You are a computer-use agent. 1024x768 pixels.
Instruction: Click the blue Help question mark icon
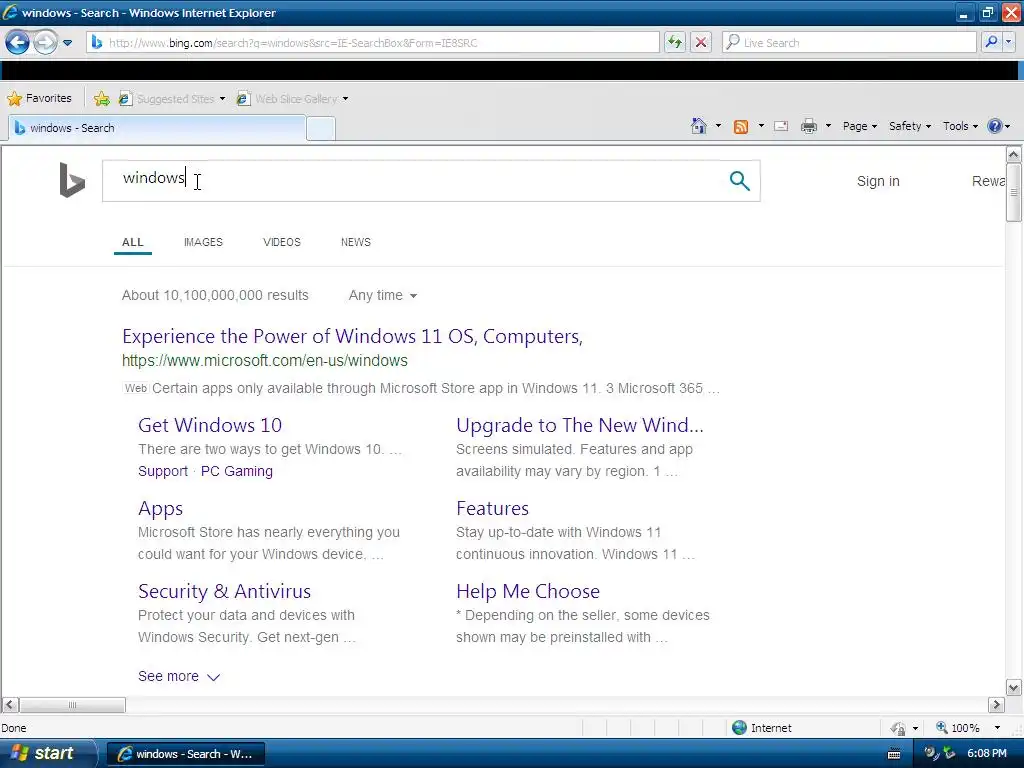(995, 126)
